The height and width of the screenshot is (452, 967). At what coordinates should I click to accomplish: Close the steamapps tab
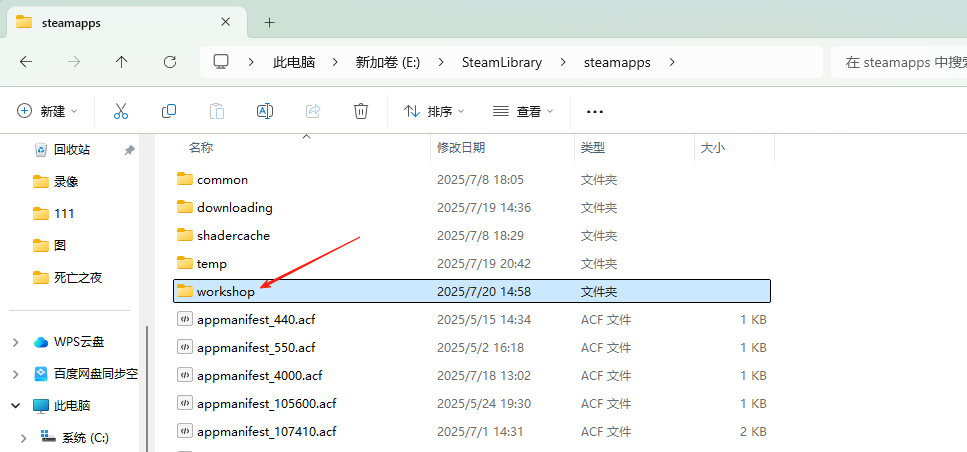coord(225,22)
